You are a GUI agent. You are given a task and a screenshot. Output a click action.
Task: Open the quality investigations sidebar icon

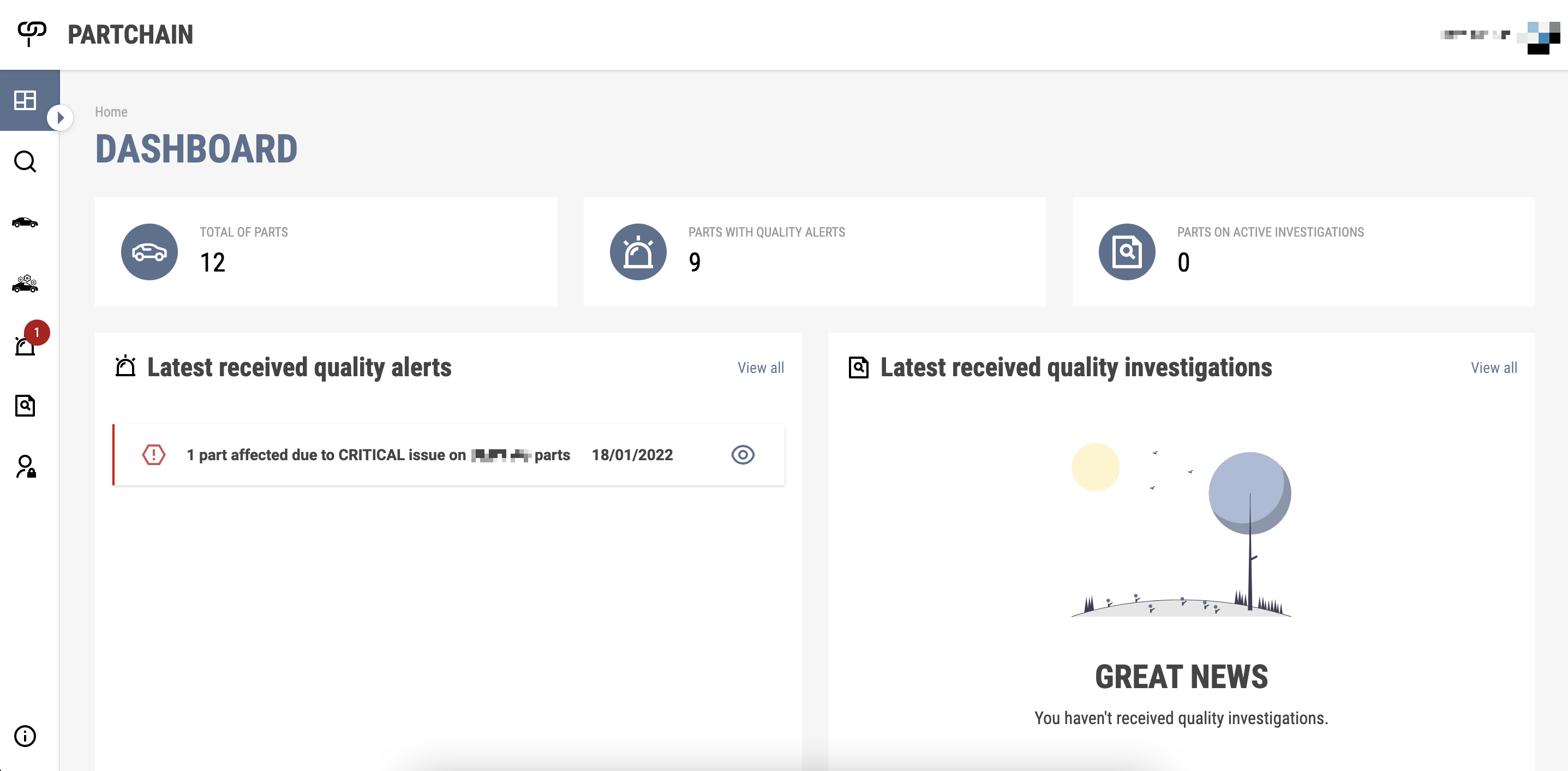pos(25,405)
